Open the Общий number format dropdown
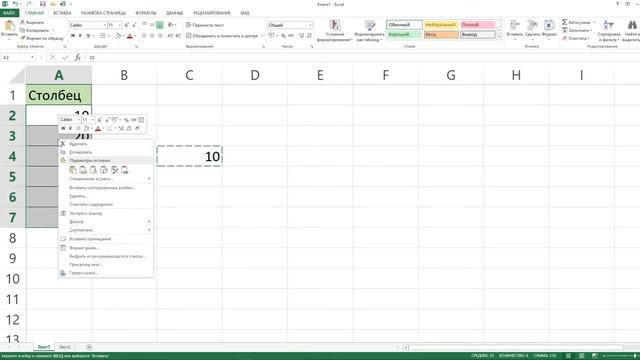Viewport: 640px width, 360px height. pos(310,25)
